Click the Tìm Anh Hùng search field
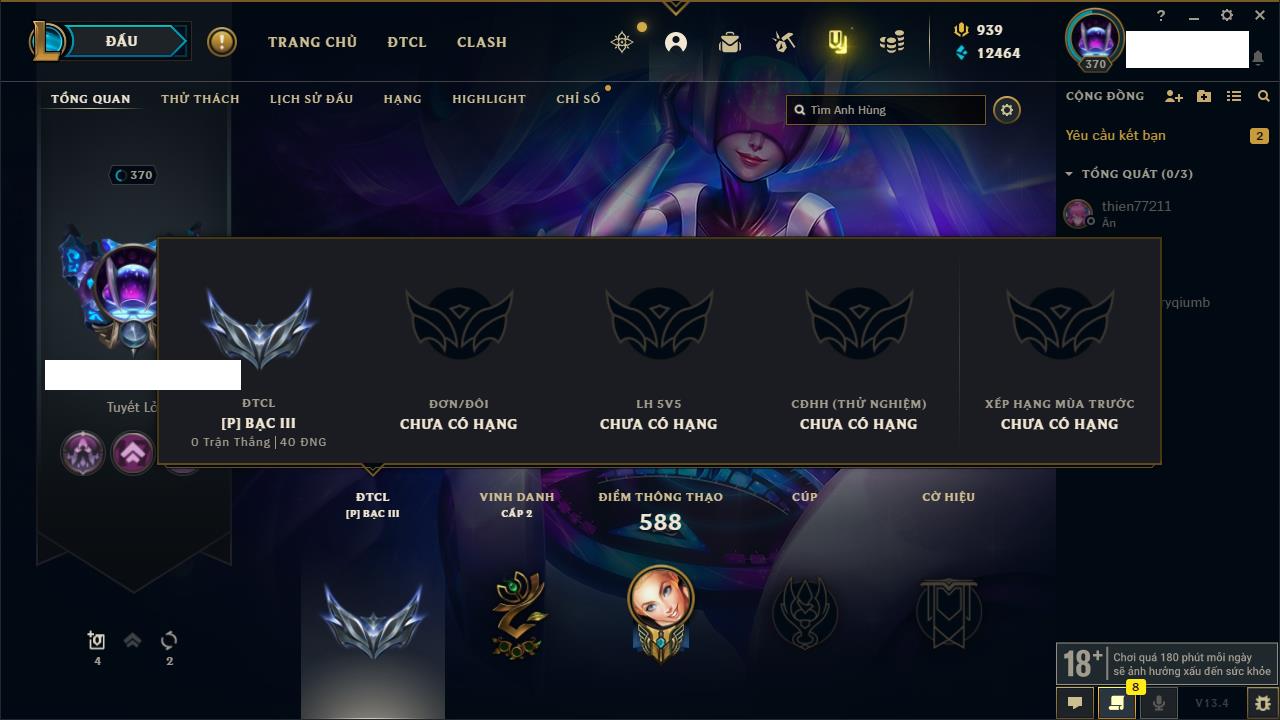The height and width of the screenshot is (720, 1280). pyautogui.click(x=886, y=110)
